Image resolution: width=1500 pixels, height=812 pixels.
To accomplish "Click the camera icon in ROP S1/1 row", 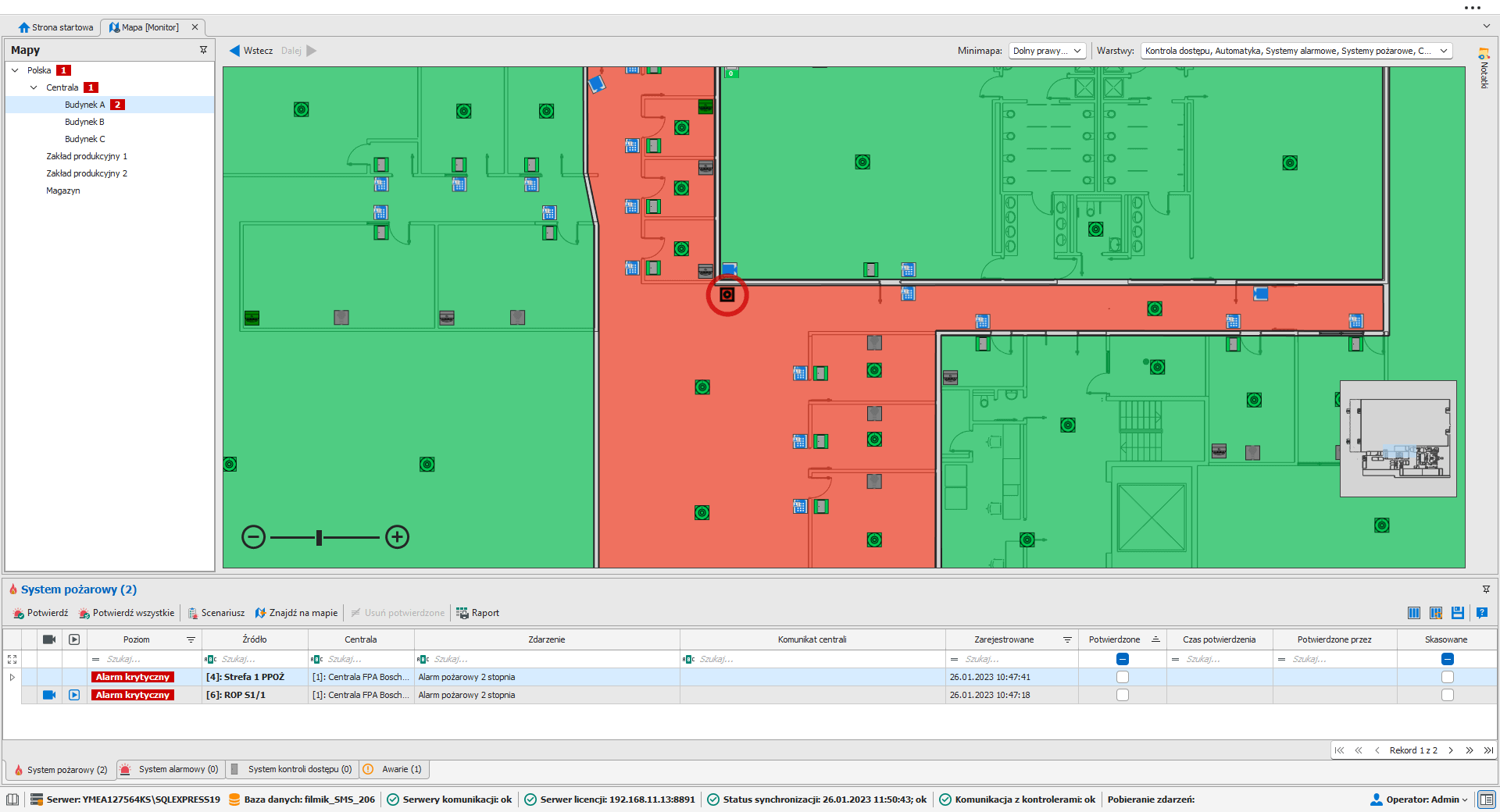I will pos(48,695).
